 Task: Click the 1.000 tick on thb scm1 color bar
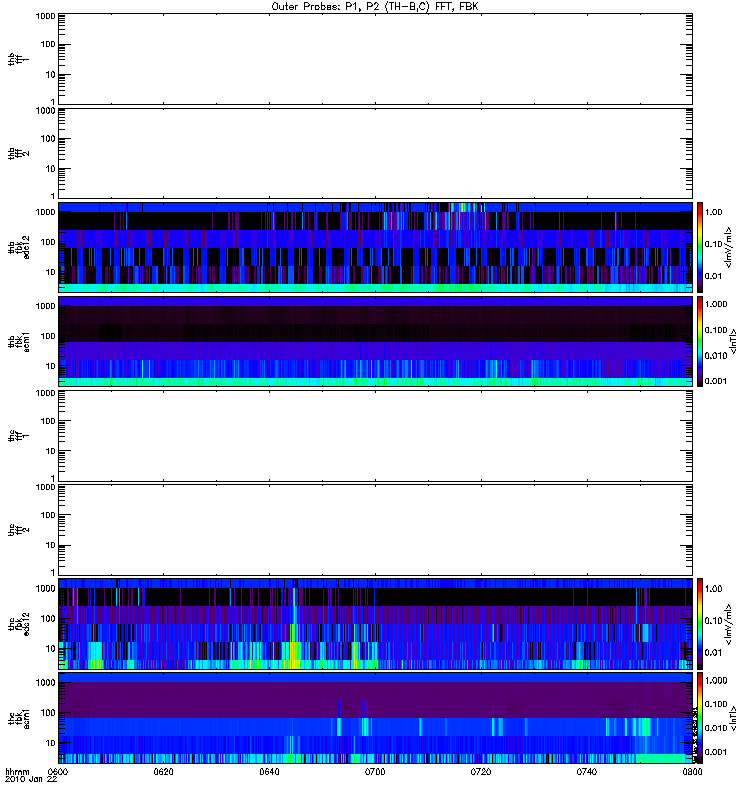[716, 304]
